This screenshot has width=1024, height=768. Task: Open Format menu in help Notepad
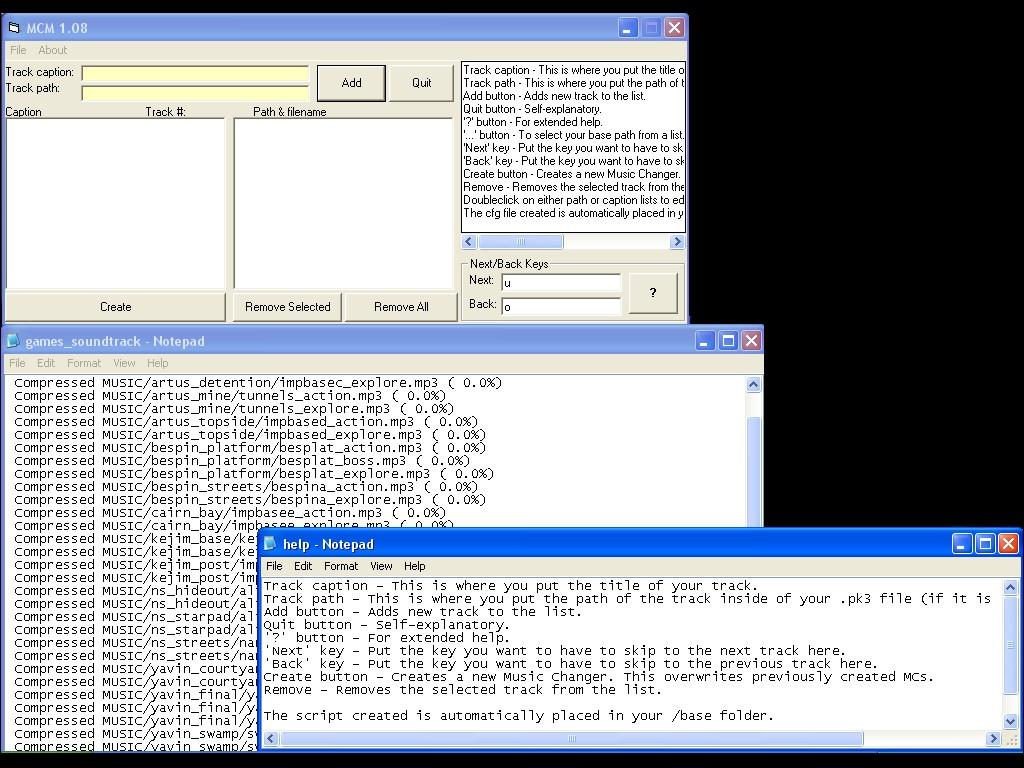pos(340,566)
